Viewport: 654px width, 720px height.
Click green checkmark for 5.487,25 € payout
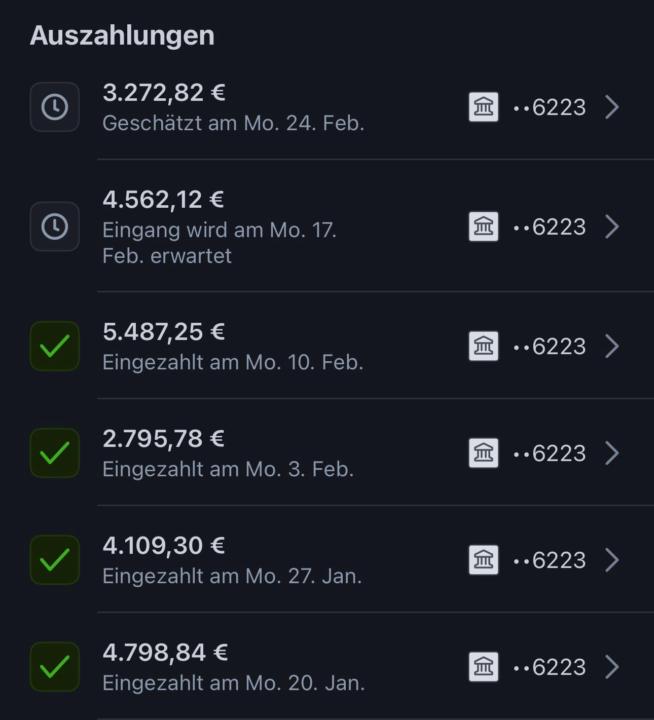[54, 346]
